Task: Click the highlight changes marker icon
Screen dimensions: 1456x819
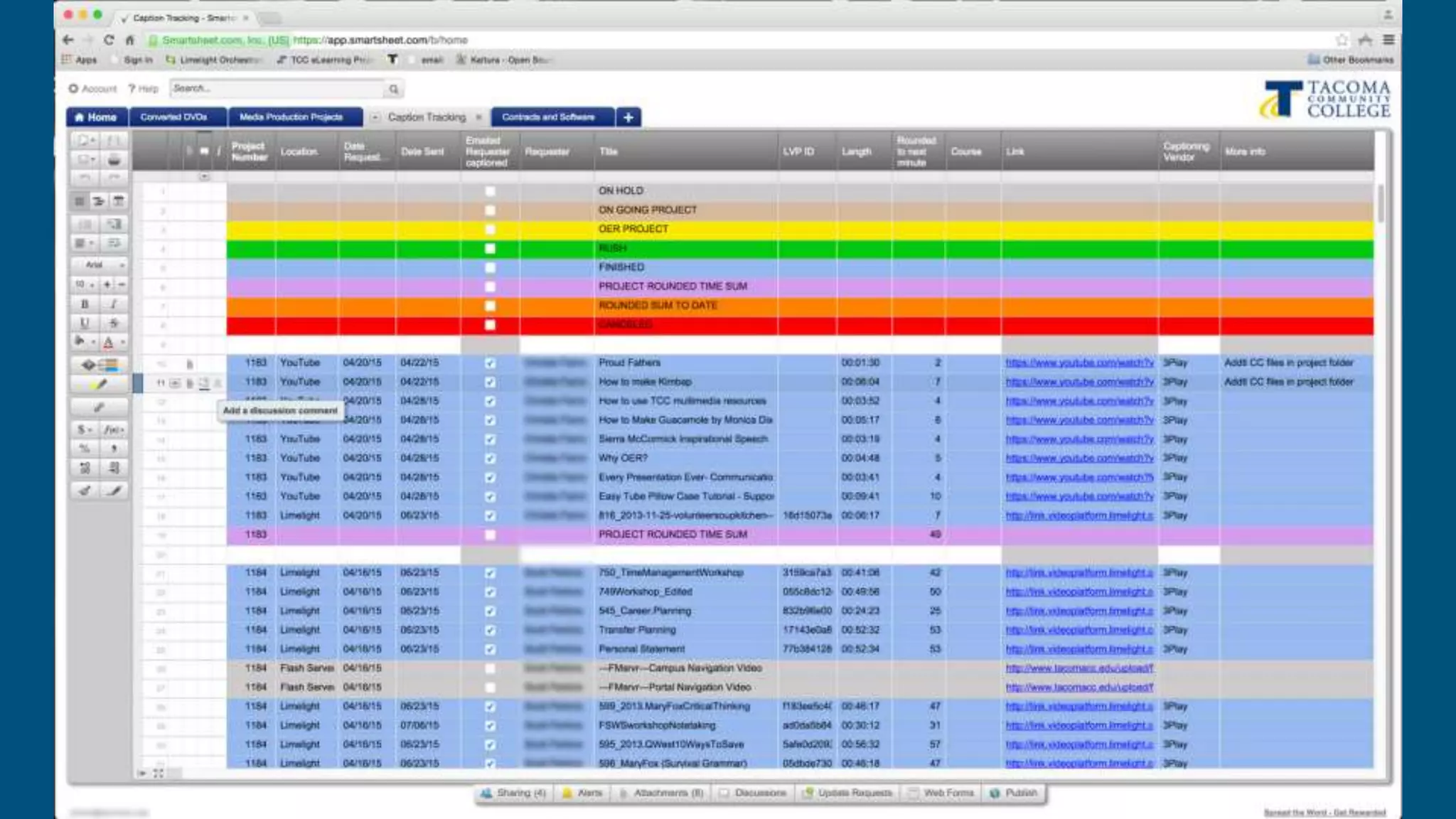Action: click(x=100, y=385)
